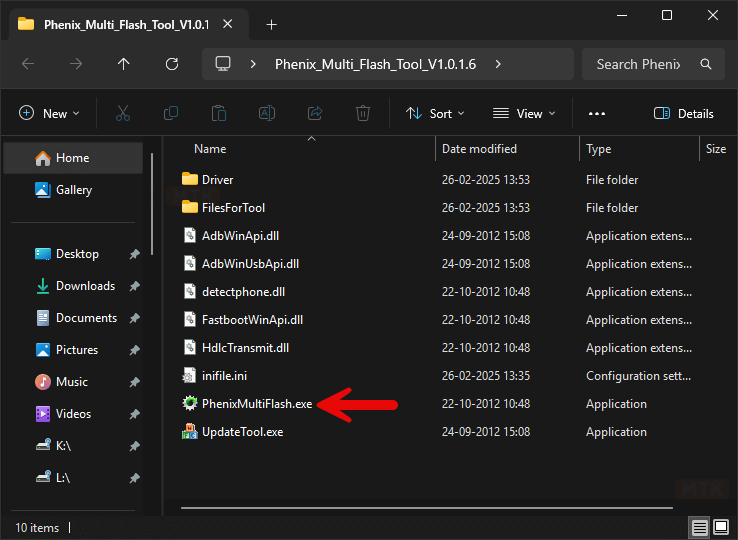The width and height of the screenshot is (738, 540).
Task: Open the New item dropdown
Action: coord(50,114)
